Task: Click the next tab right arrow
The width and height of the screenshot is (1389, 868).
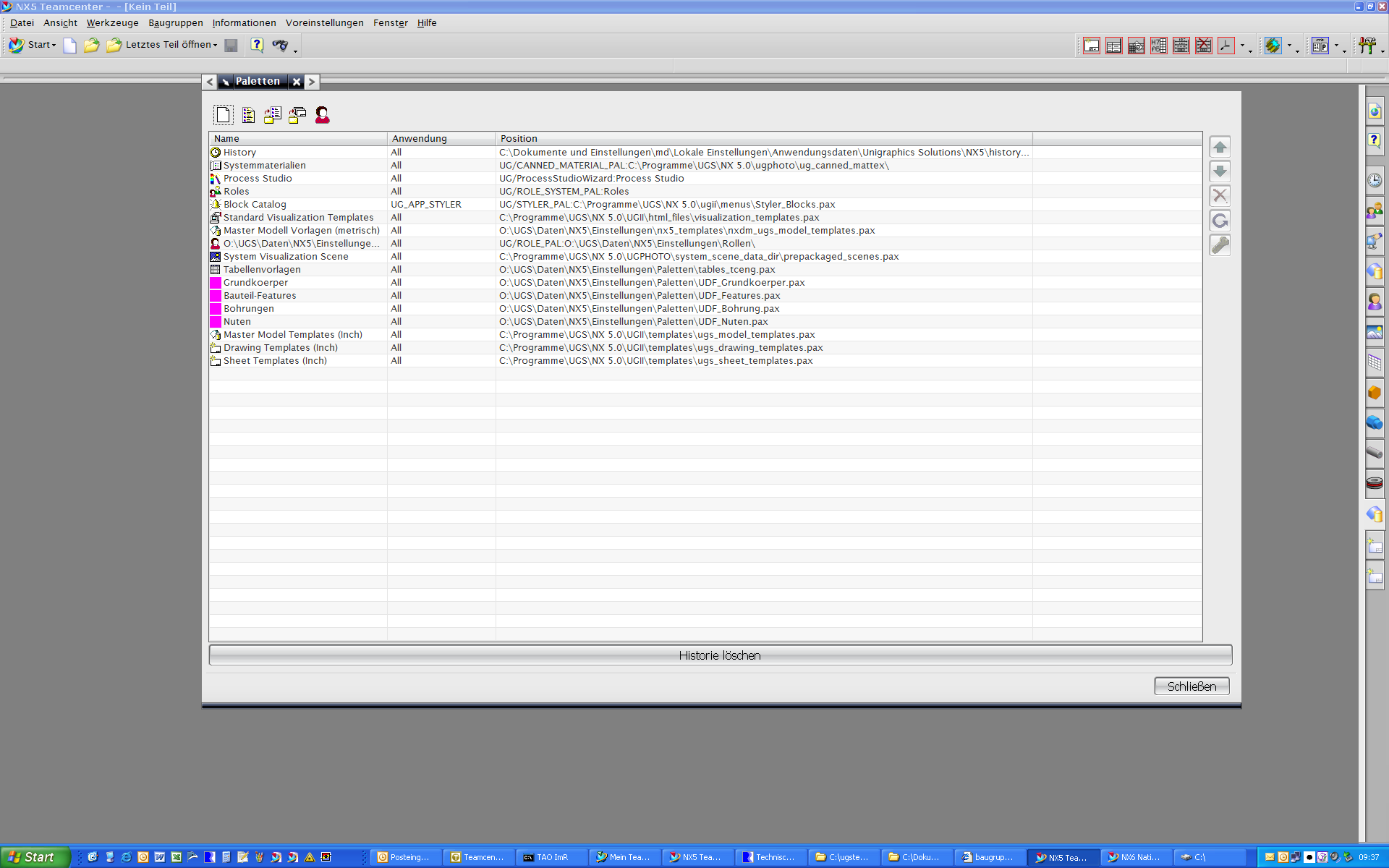Action: click(x=312, y=82)
